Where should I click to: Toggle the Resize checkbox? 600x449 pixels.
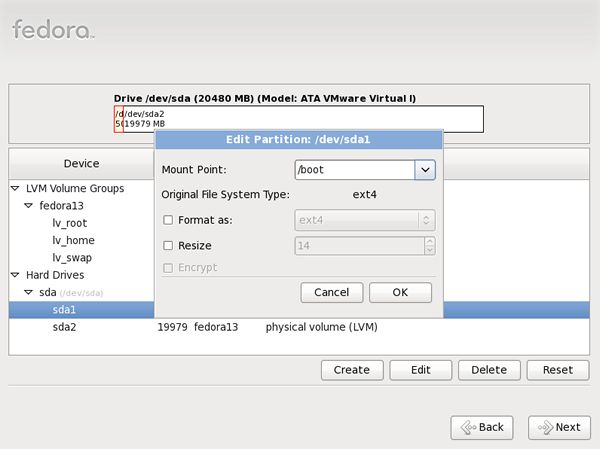tap(168, 245)
